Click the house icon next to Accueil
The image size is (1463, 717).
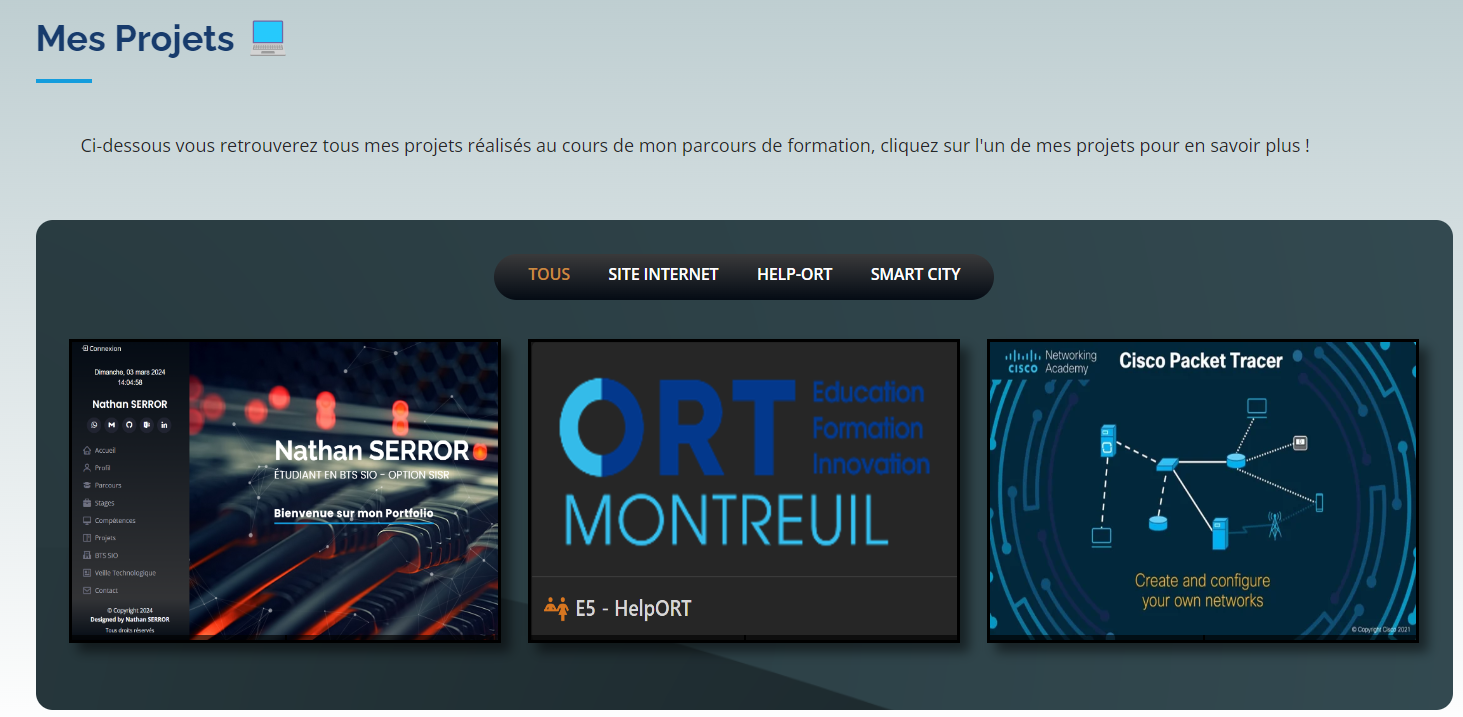pyautogui.click(x=87, y=450)
